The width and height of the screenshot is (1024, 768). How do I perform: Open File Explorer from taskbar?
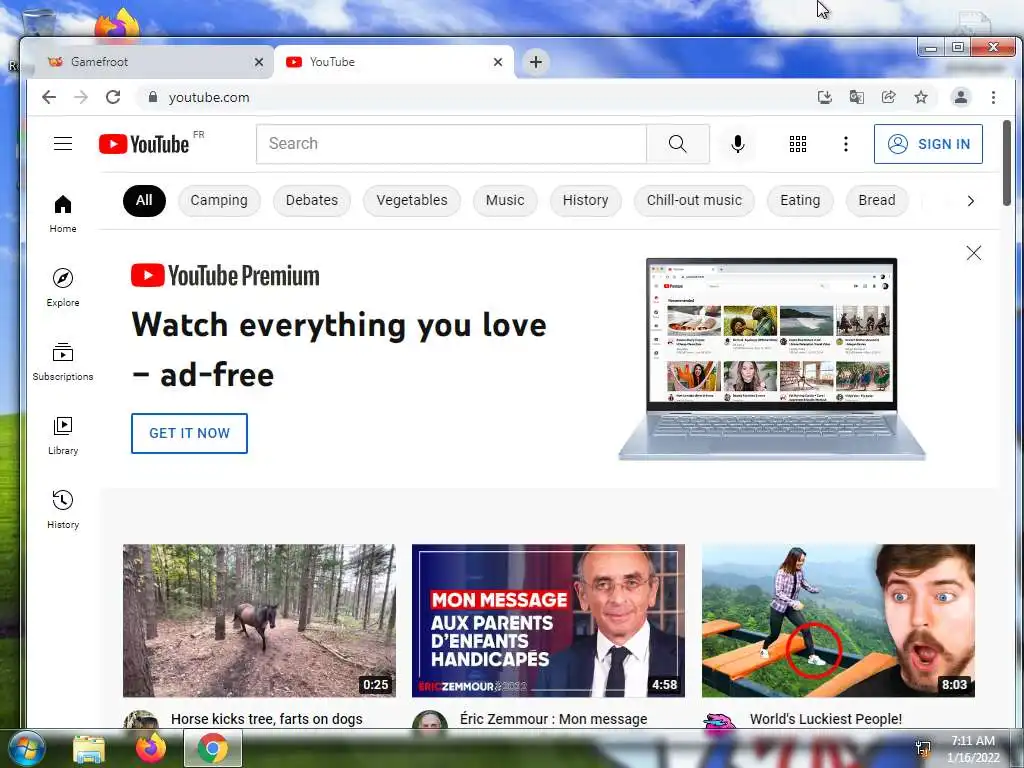pyautogui.click(x=89, y=748)
